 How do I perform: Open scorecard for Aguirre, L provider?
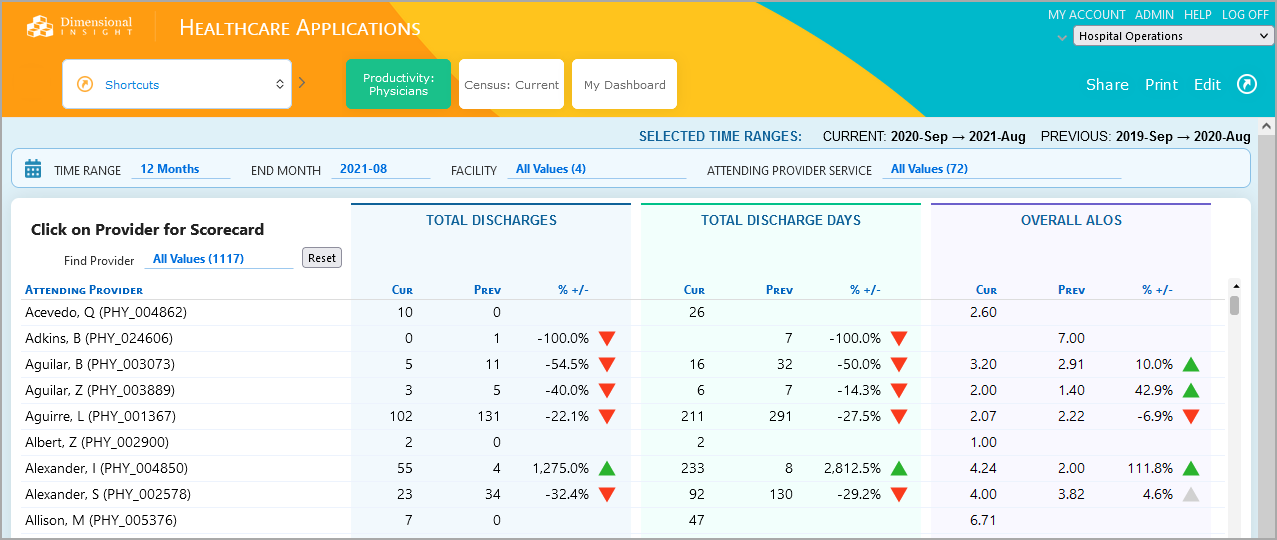pos(100,417)
